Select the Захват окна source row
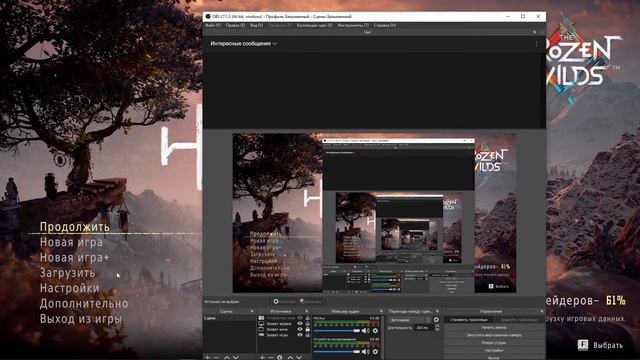This screenshot has width=640, height=360. tap(284, 329)
